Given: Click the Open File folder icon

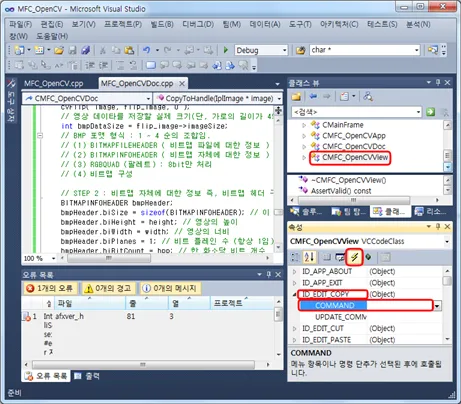Looking at the screenshot, I should pyautogui.click(x=59, y=50).
